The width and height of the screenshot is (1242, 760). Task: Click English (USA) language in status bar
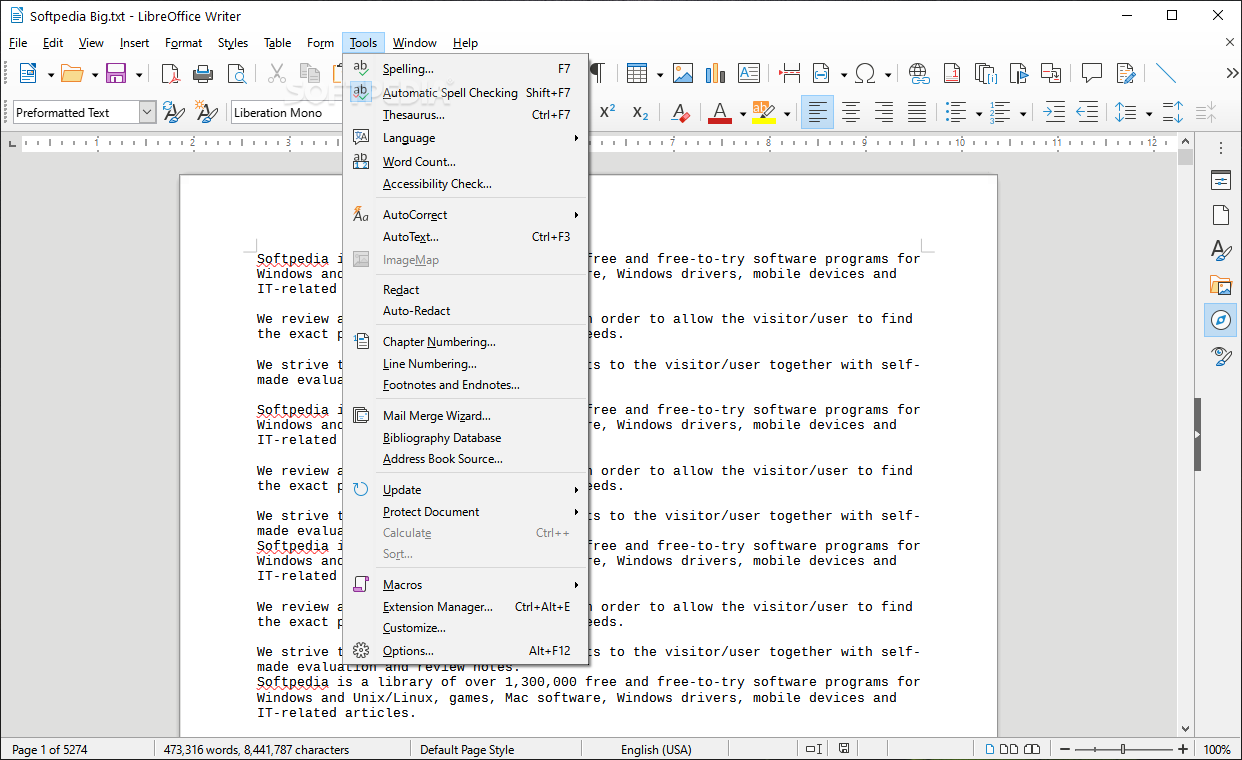click(x=656, y=749)
